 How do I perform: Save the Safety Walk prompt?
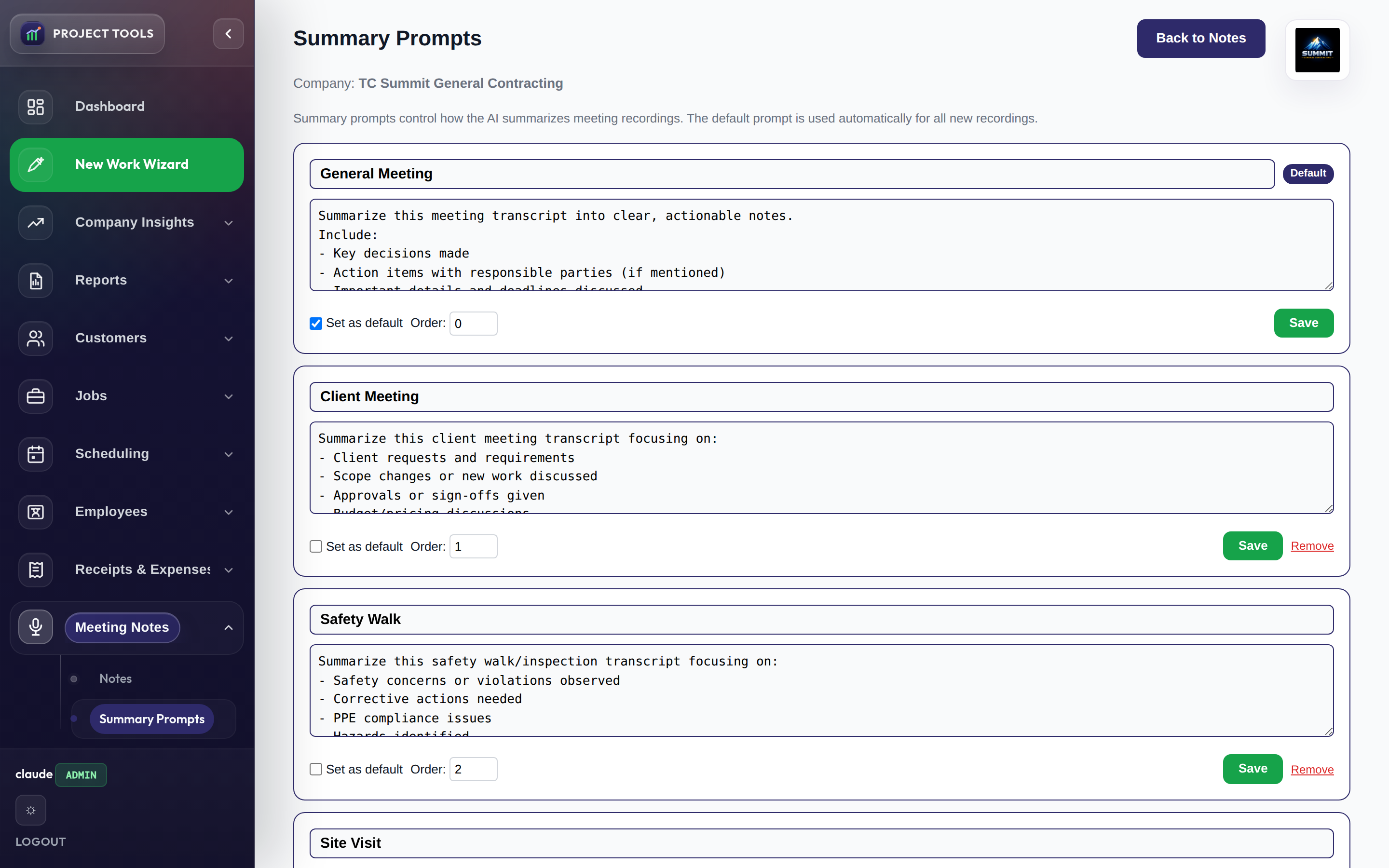[x=1253, y=769]
